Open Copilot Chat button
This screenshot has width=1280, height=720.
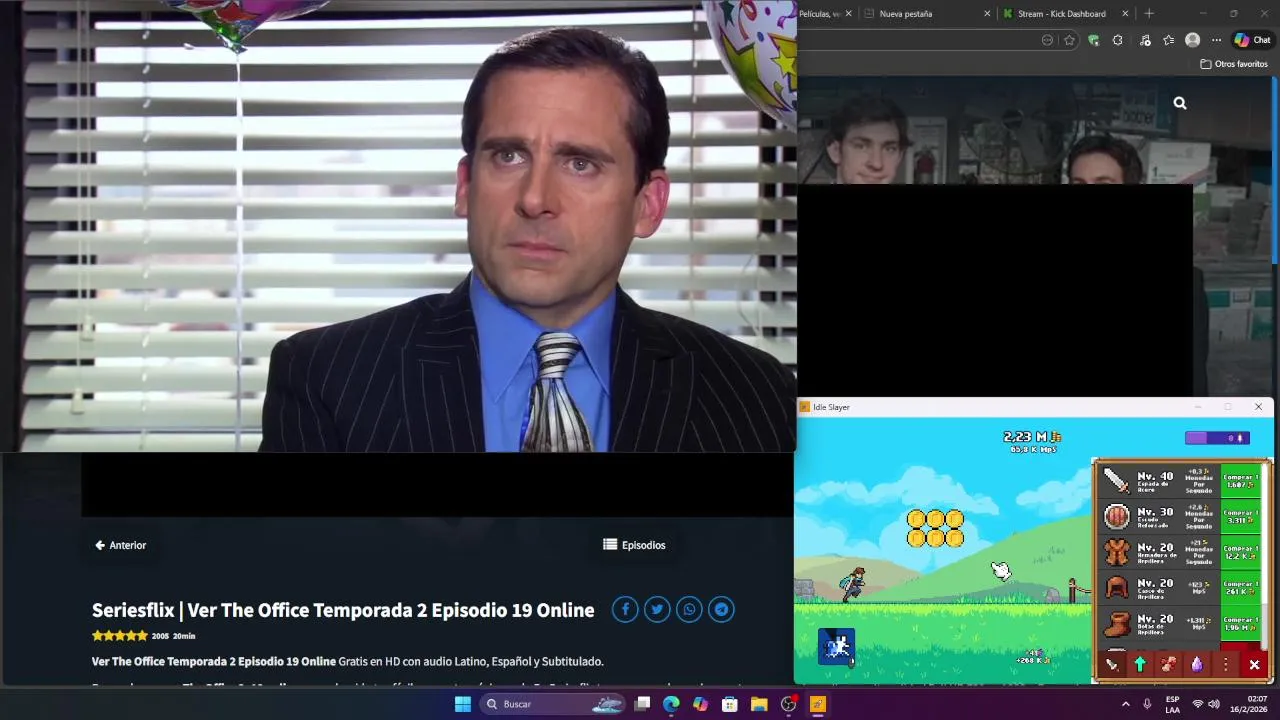[1252, 40]
